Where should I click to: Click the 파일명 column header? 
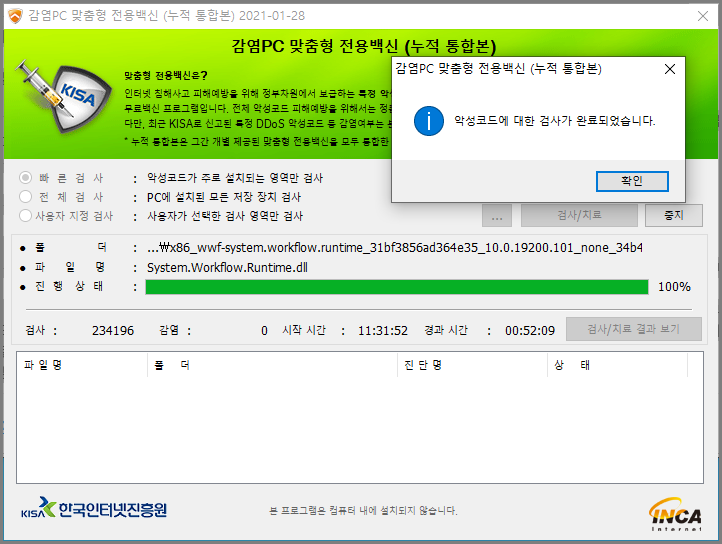pyautogui.click(x=82, y=365)
